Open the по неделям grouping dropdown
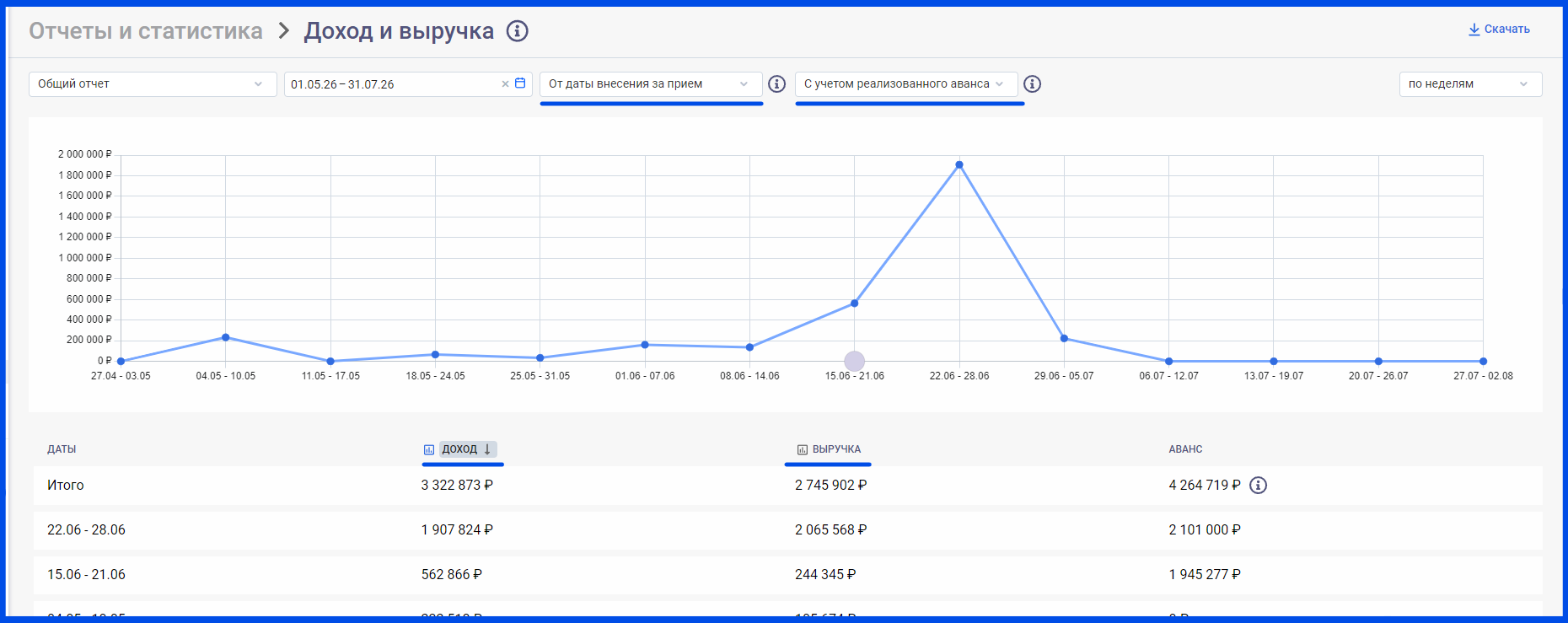The width and height of the screenshot is (1568, 623). pos(1470,84)
